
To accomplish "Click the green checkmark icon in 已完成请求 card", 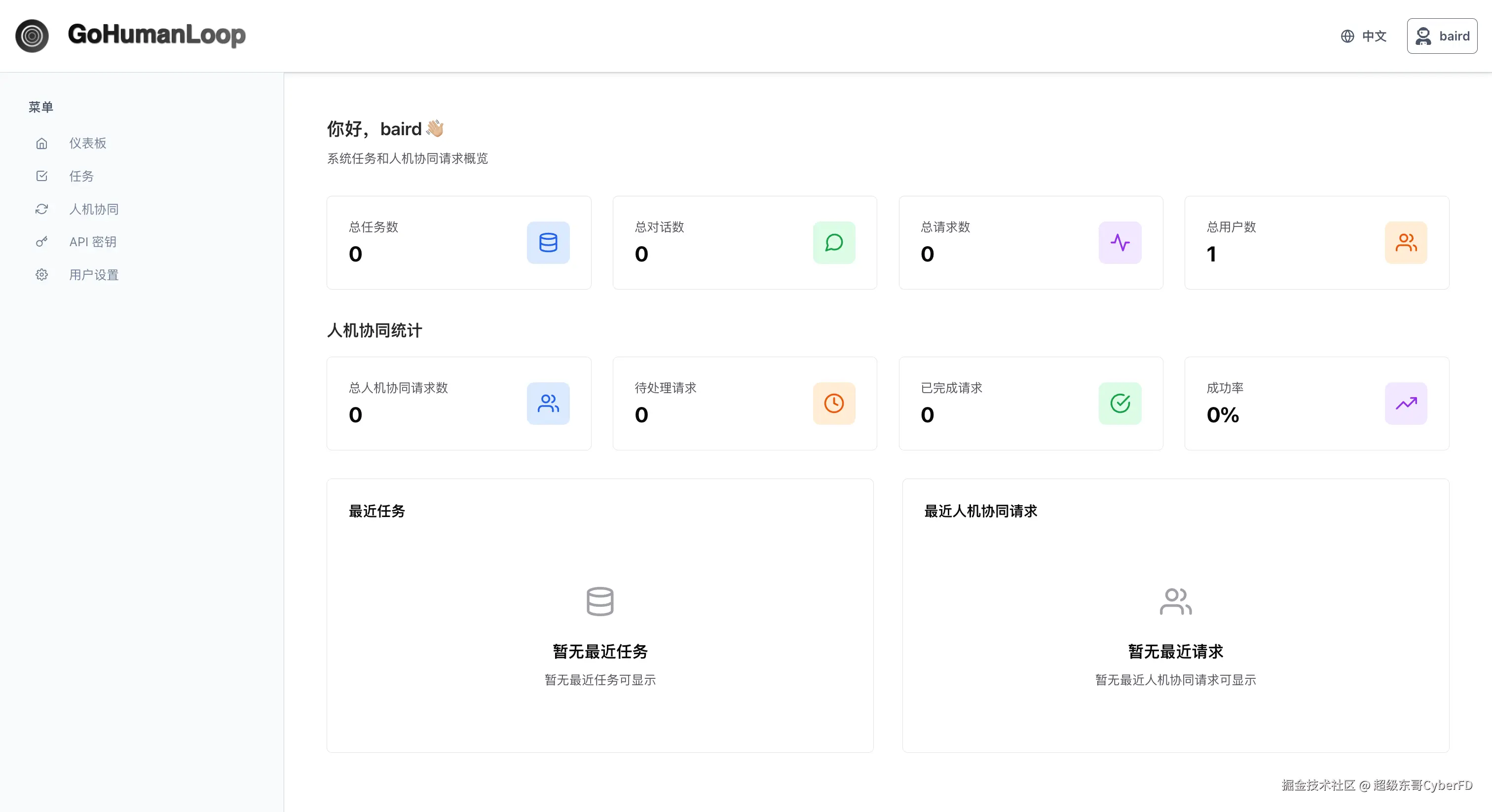I will click(1119, 404).
